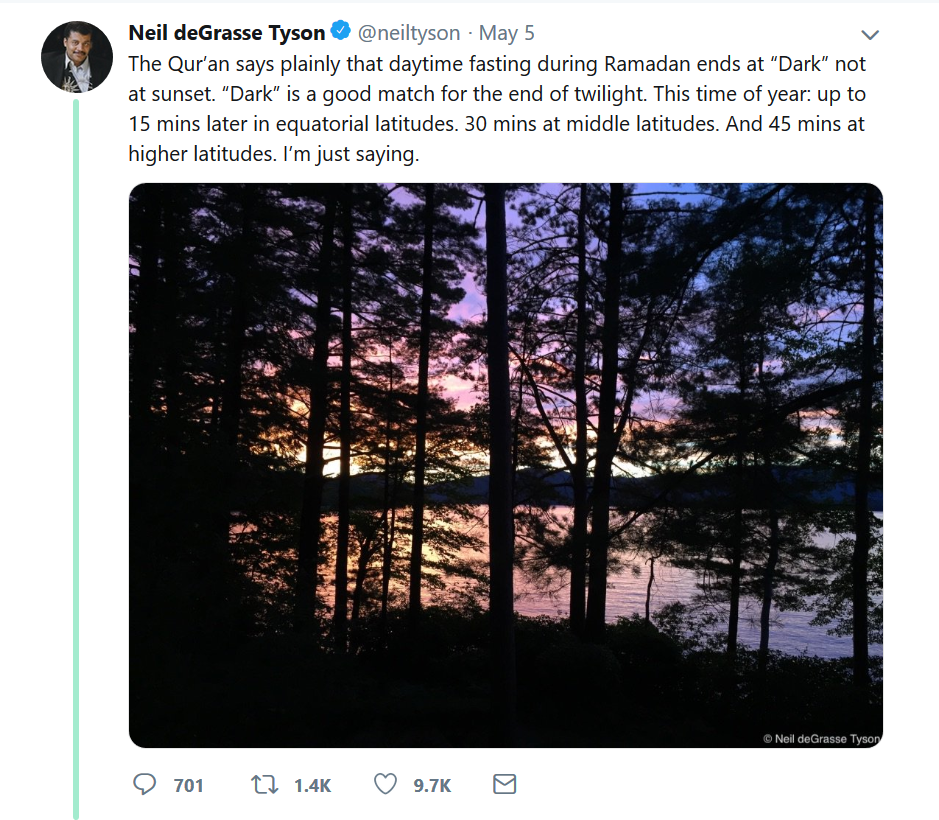Click the reply speech bubble icon

point(144,784)
